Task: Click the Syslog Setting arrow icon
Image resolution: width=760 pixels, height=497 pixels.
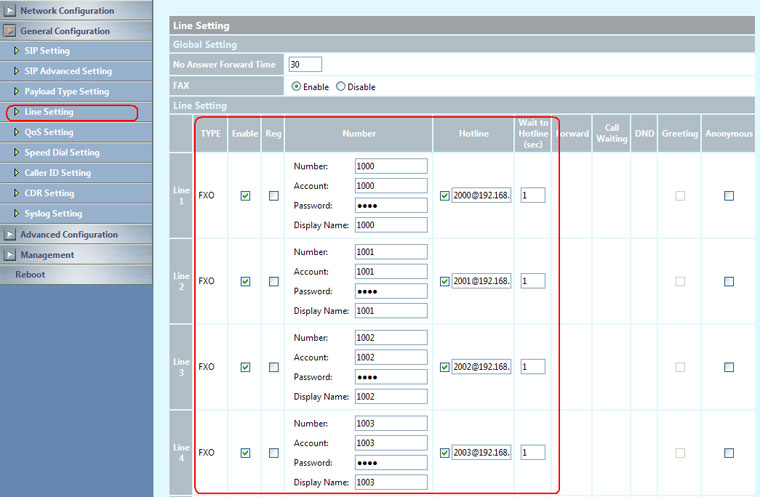Action: [16, 214]
